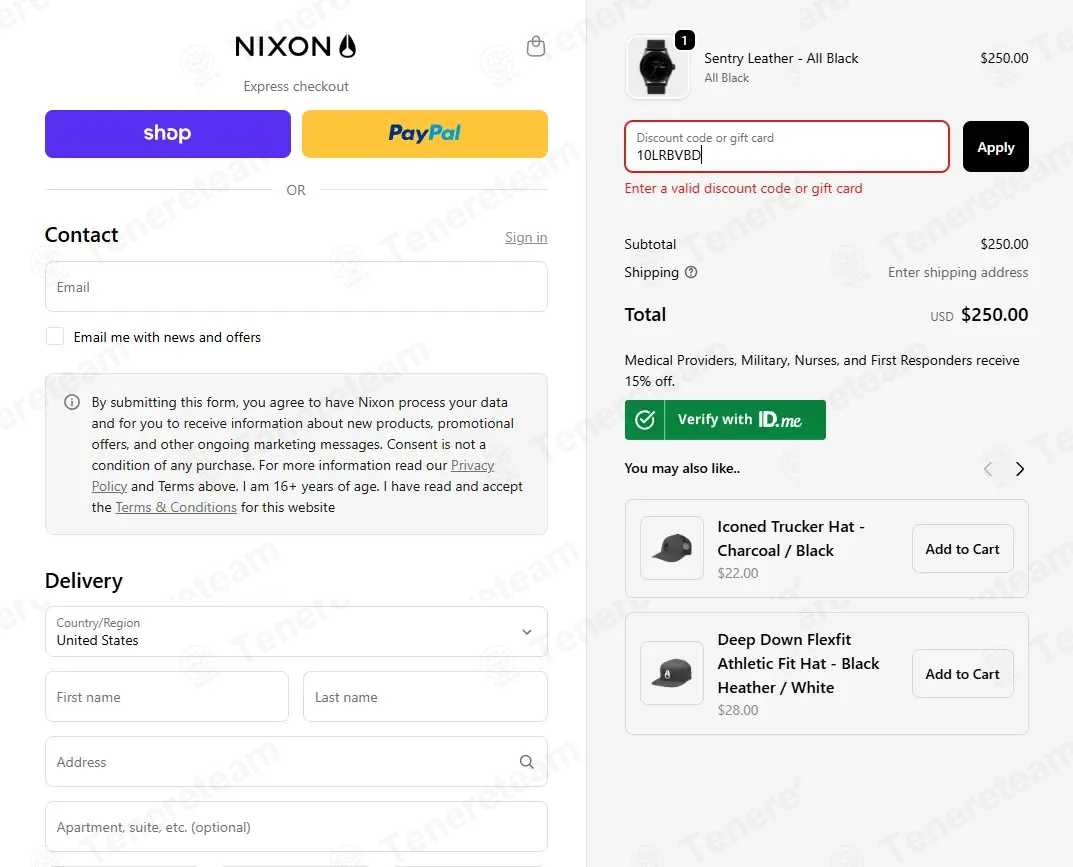Click the item quantity badge on watch
Image resolution: width=1073 pixels, height=867 pixels.
(x=685, y=40)
